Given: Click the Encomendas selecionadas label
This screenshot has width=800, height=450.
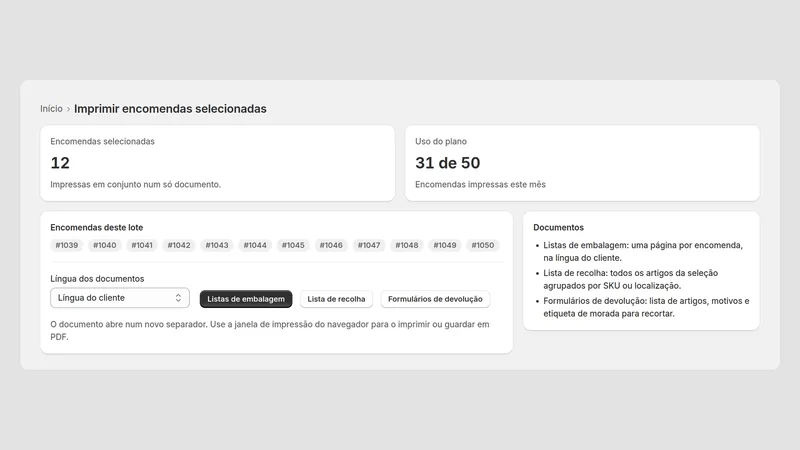Looking at the screenshot, I should coord(103,141).
